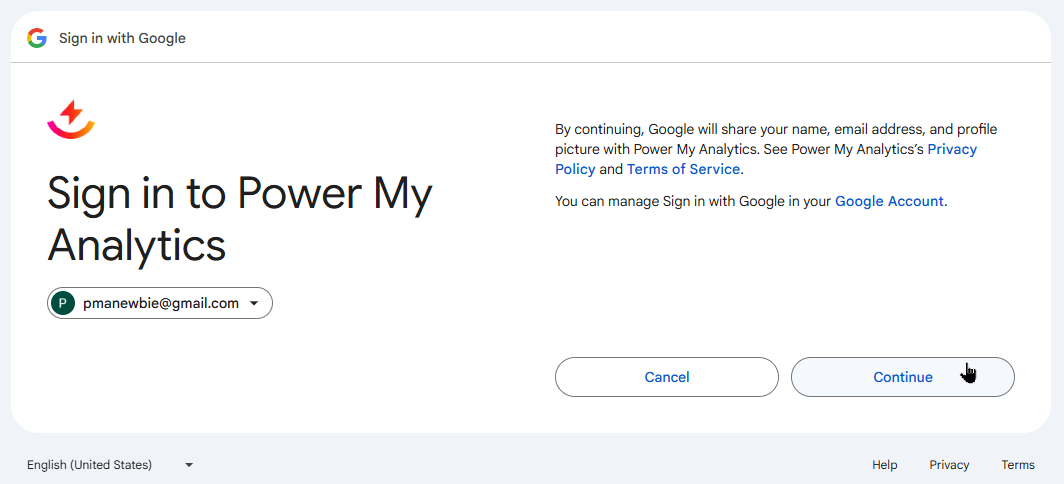Image resolution: width=1064 pixels, height=484 pixels.
Task: Open Privacy in the footer
Action: click(949, 465)
